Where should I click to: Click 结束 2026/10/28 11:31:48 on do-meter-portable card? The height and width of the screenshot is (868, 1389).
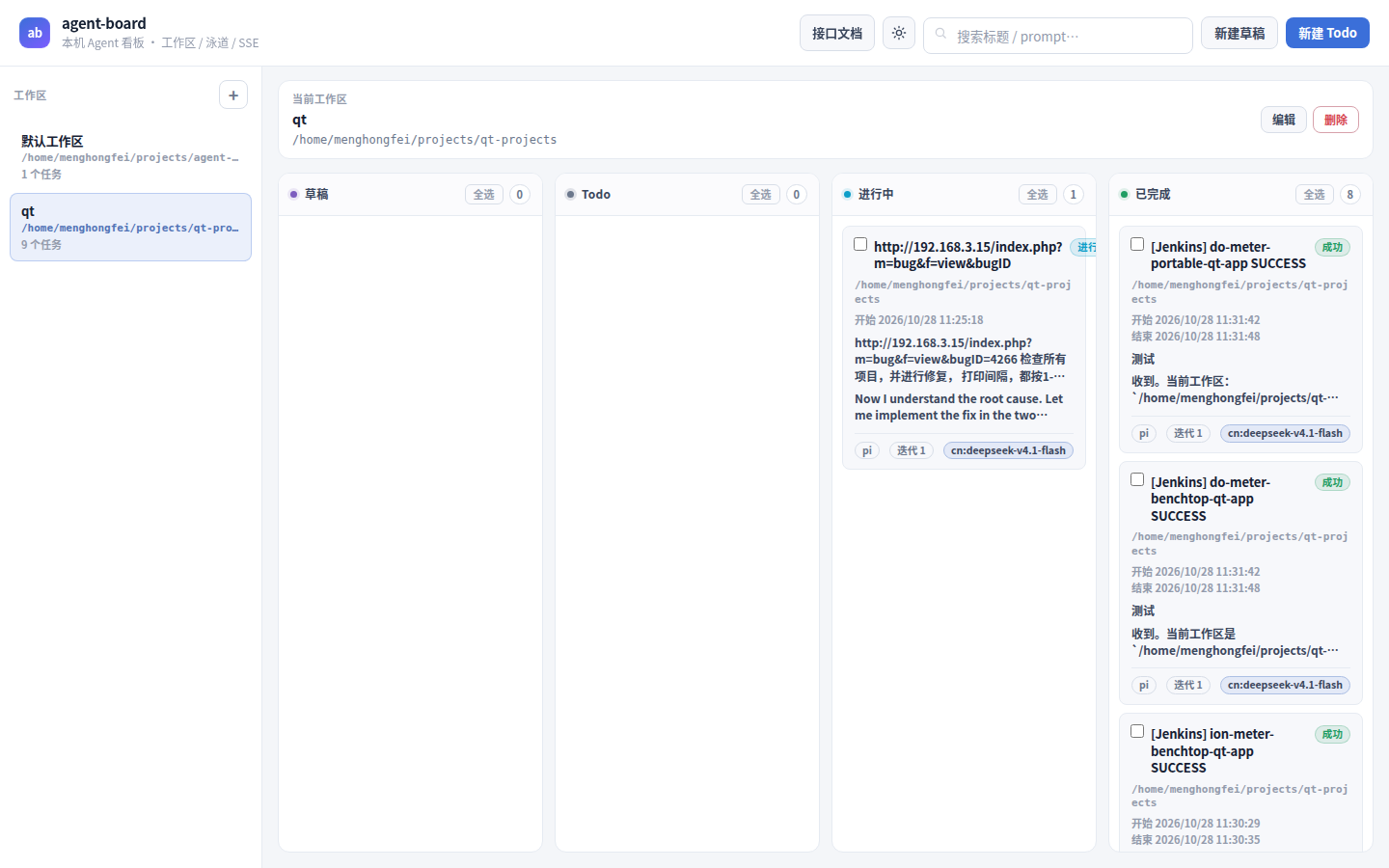[1196, 337]
